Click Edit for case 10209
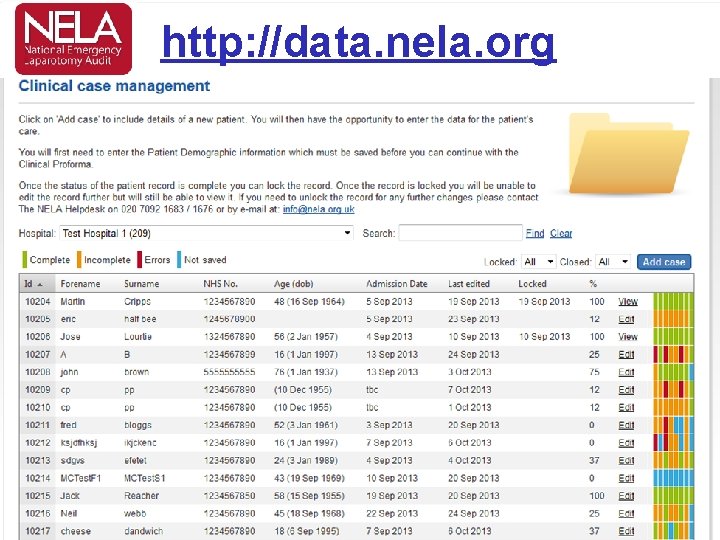720x540 pixels. (626, 390)
